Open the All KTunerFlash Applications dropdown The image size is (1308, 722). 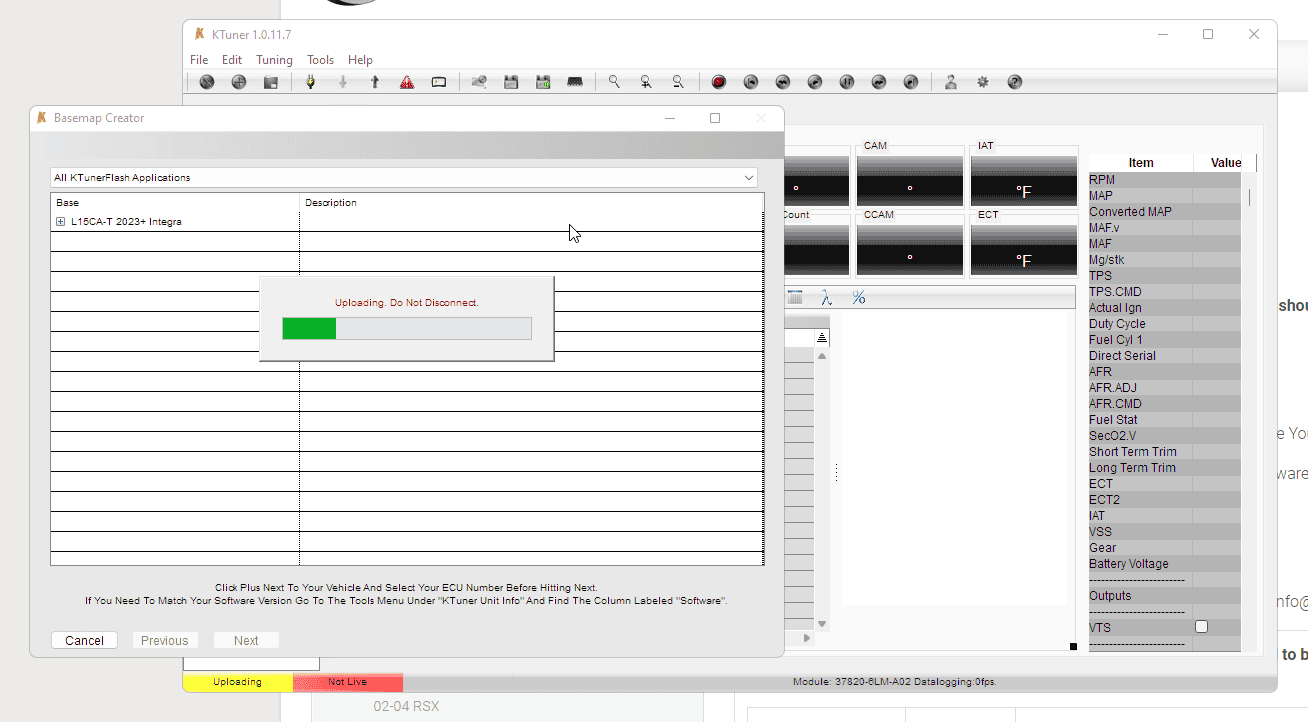click(x=748, y=177)
